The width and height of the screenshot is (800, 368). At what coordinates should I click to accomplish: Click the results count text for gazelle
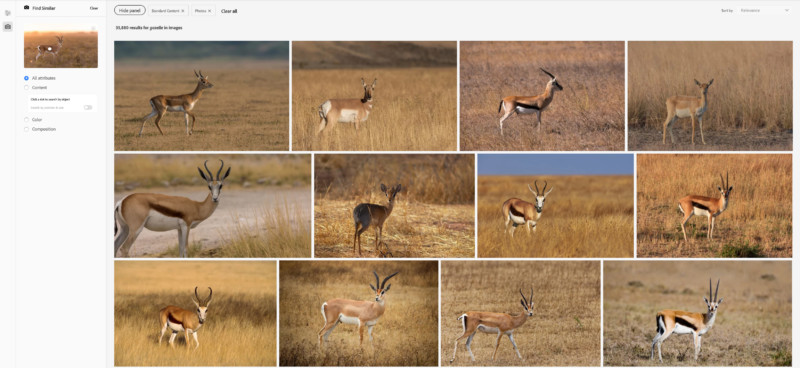tap(149, 28)
